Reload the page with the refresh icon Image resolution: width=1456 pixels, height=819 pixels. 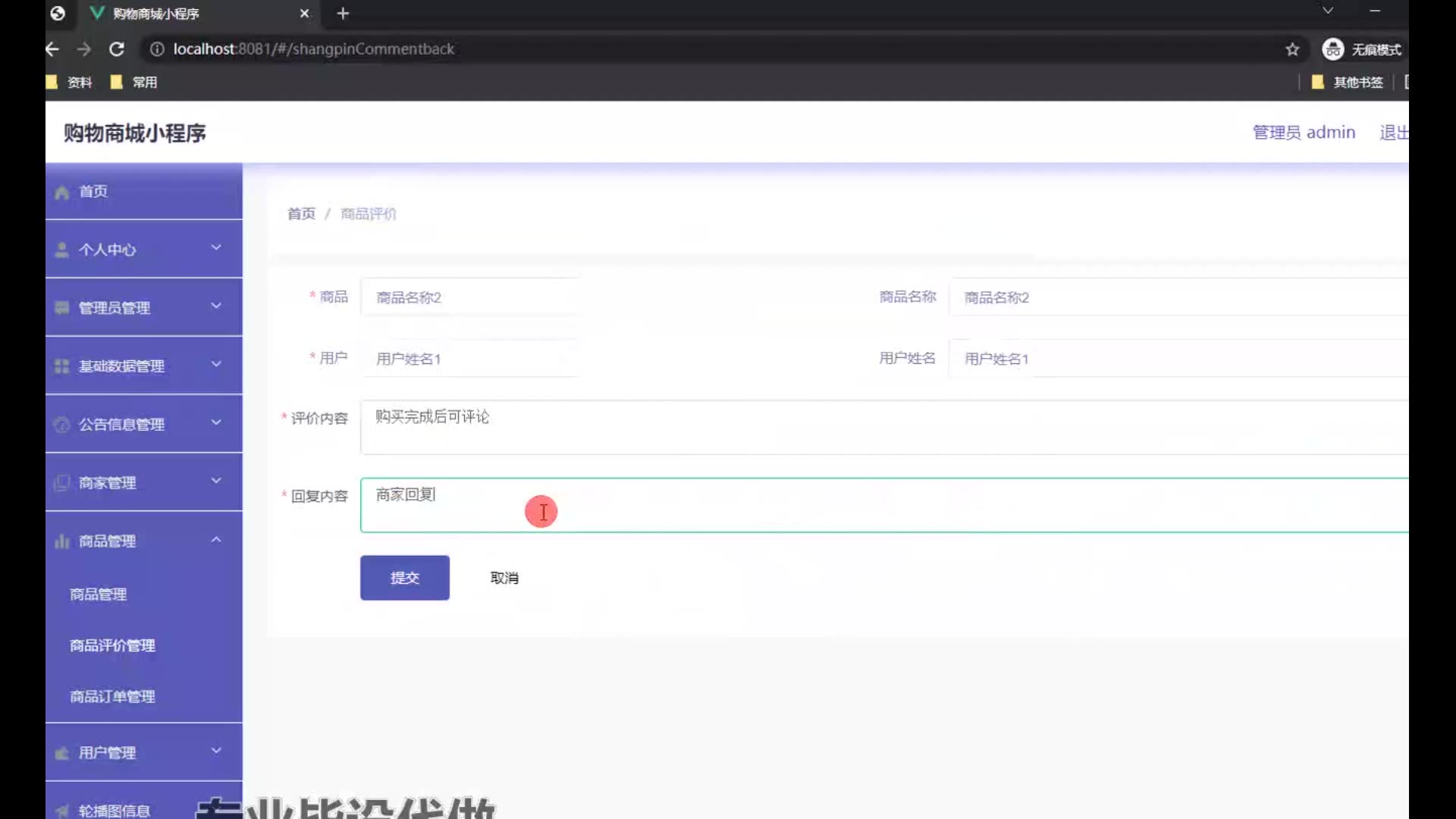point(117,49)
